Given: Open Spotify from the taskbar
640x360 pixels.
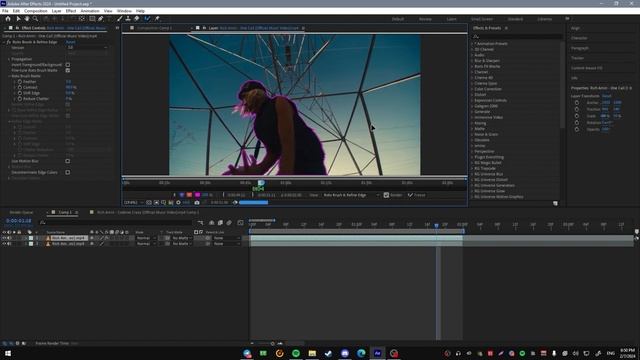Looking at the screenshot, I should pyautogui.click(x=296, y=353).
